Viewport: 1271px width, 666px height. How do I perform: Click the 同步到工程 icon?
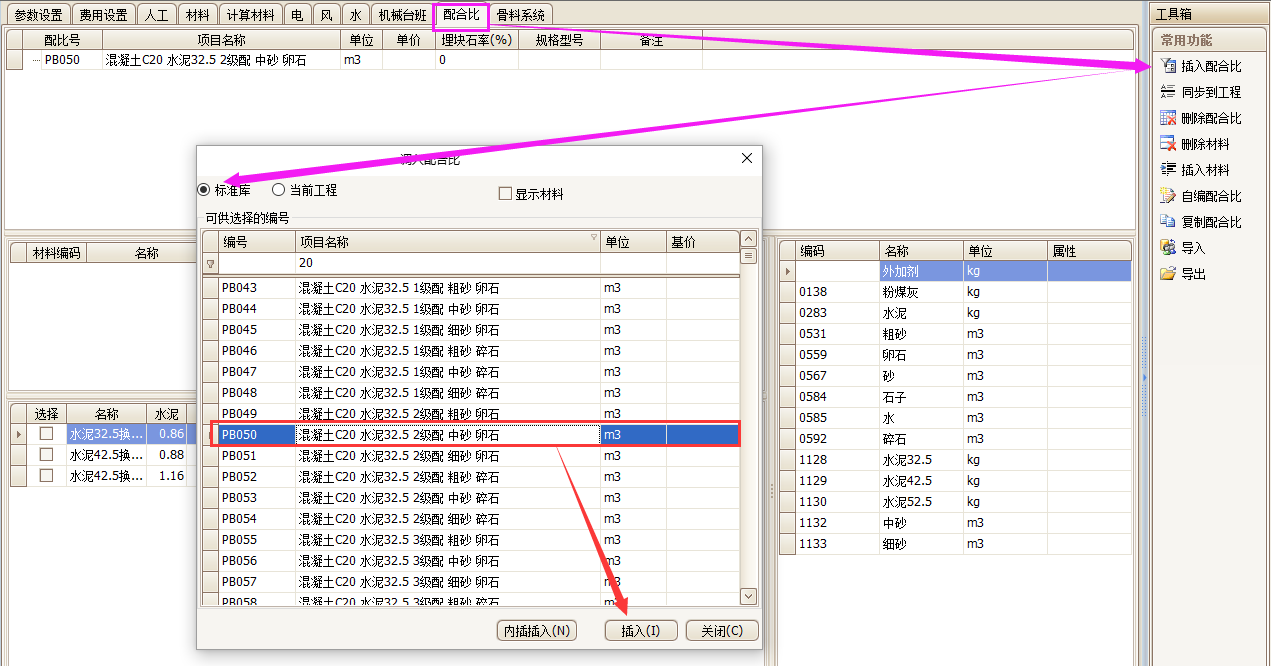coord(1167,92)
